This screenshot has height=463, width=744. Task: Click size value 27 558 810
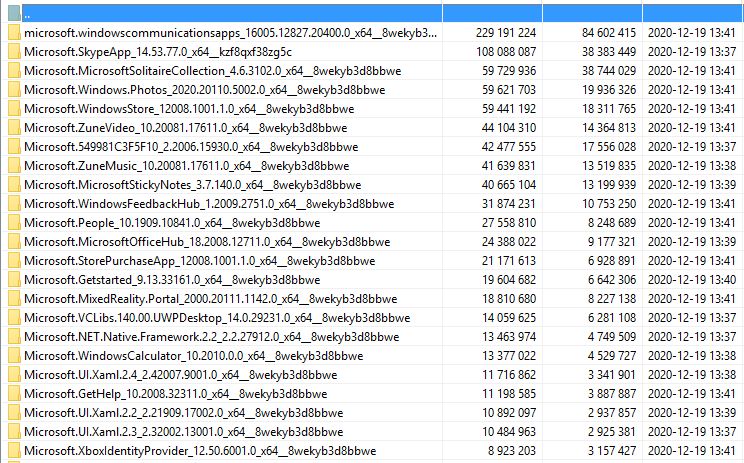click(509, 222)
